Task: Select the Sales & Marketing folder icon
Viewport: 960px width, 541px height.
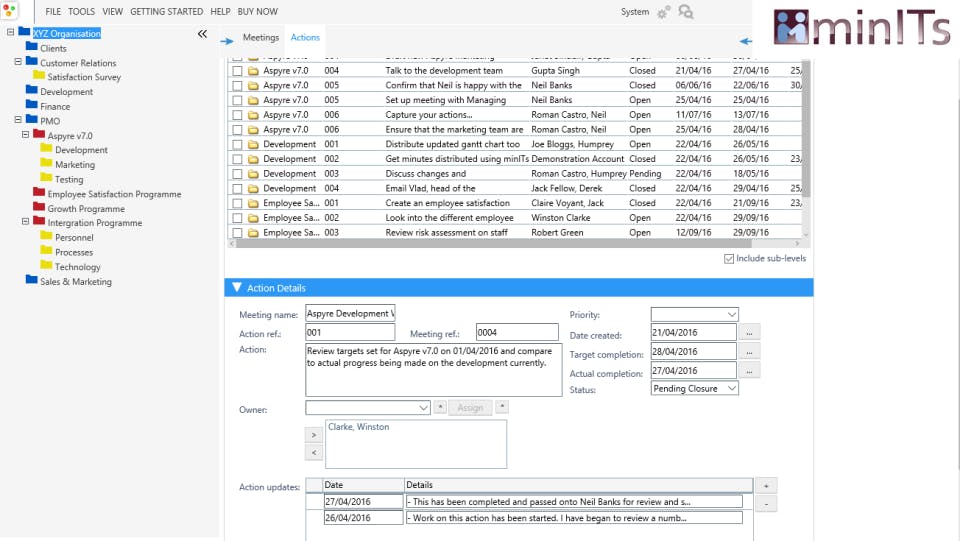Action: pos(32,280)
